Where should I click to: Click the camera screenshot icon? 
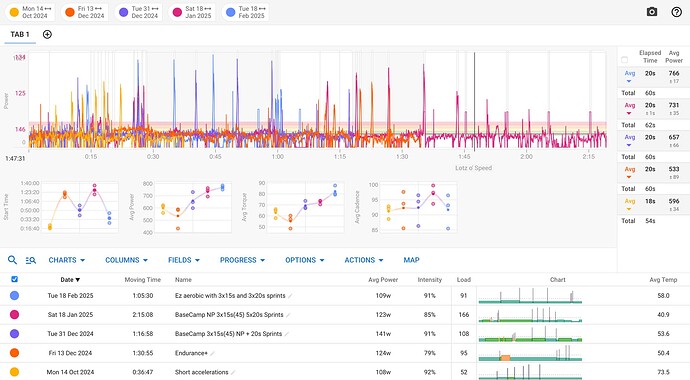652,12
